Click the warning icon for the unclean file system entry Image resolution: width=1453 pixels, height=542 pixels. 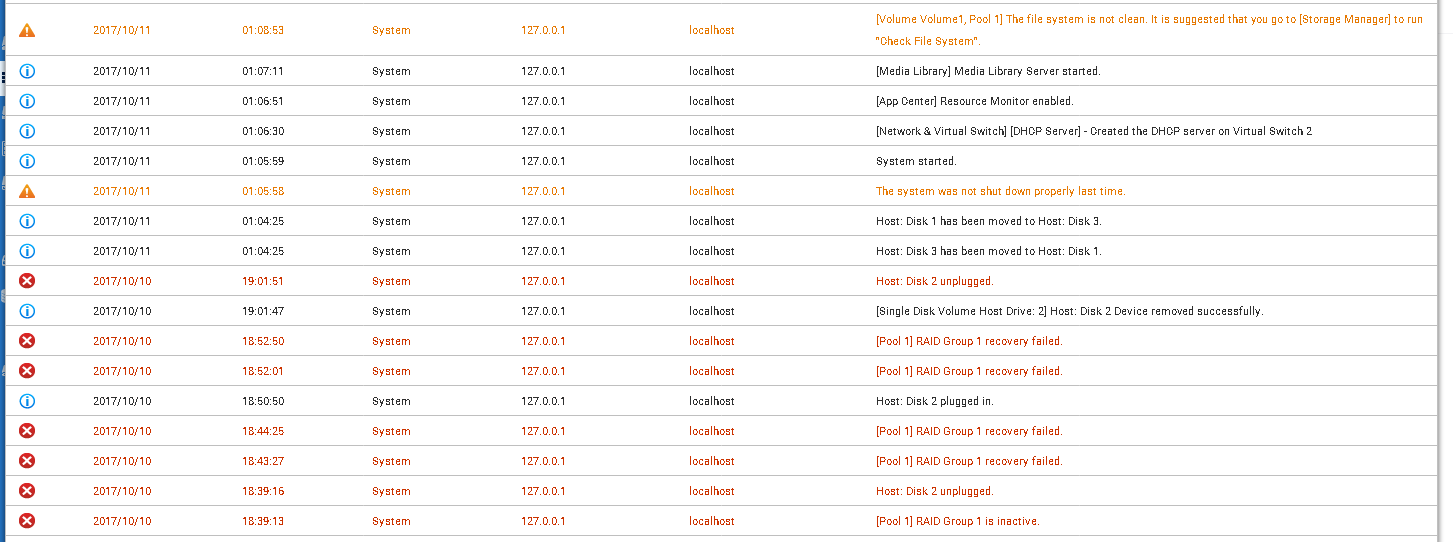click(x=27, y=31)
